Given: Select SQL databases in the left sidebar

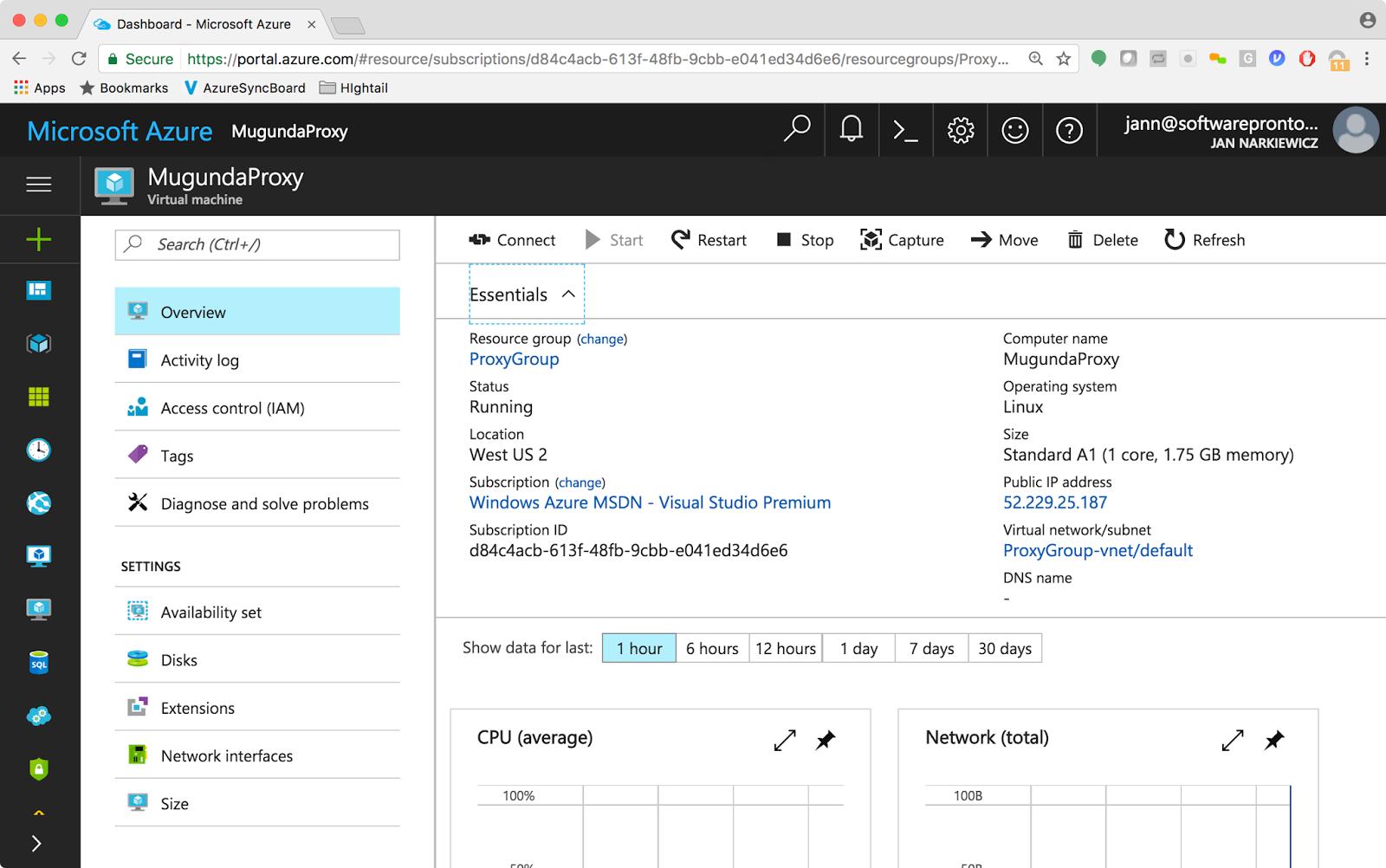Looking at the screenshot, I should (38, 662).
